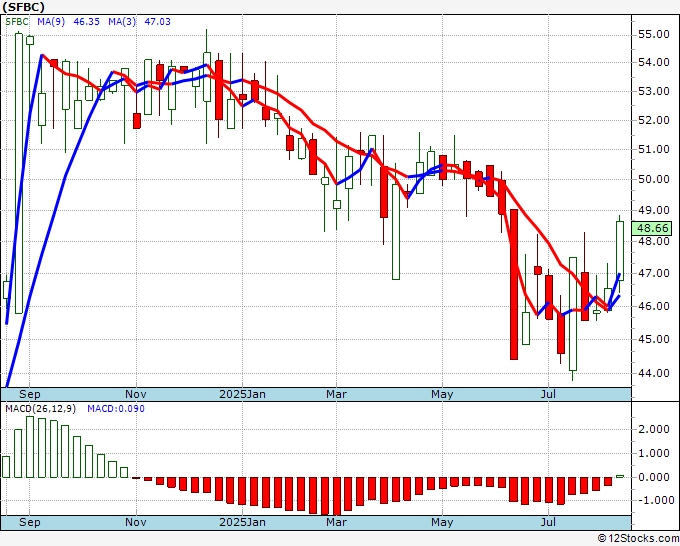
Task: Click the 2.000 MACD axis label
Action: point(654,429)
